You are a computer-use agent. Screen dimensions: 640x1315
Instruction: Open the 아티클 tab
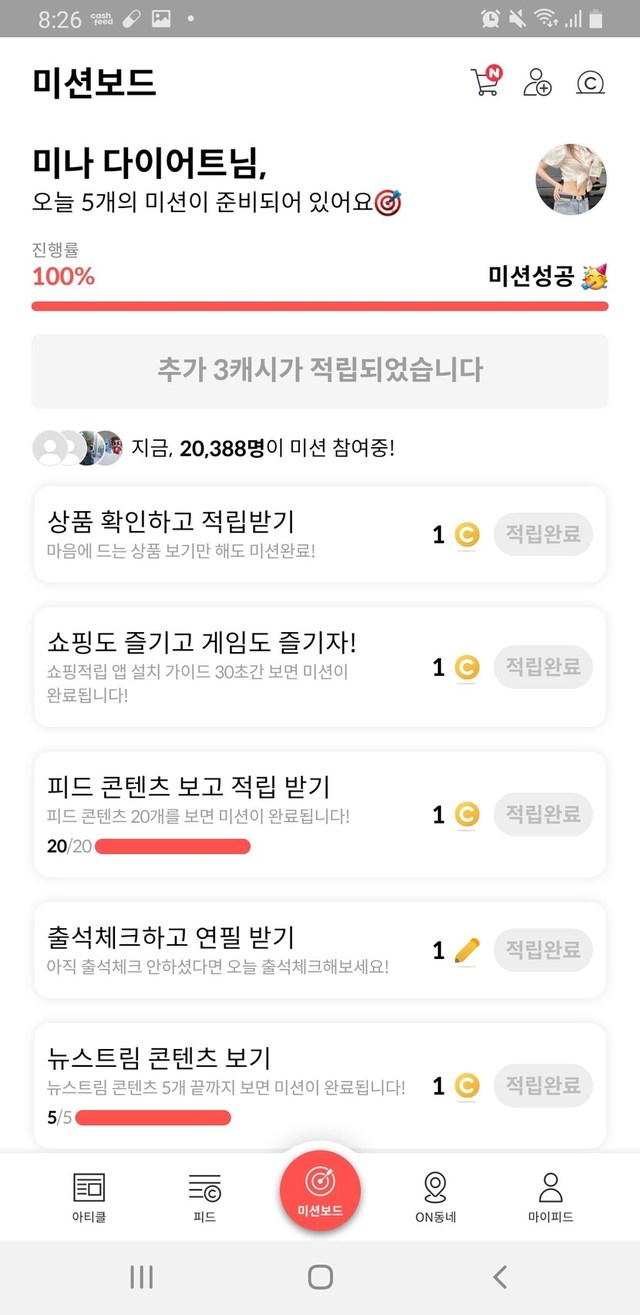tap(89, 1197)
